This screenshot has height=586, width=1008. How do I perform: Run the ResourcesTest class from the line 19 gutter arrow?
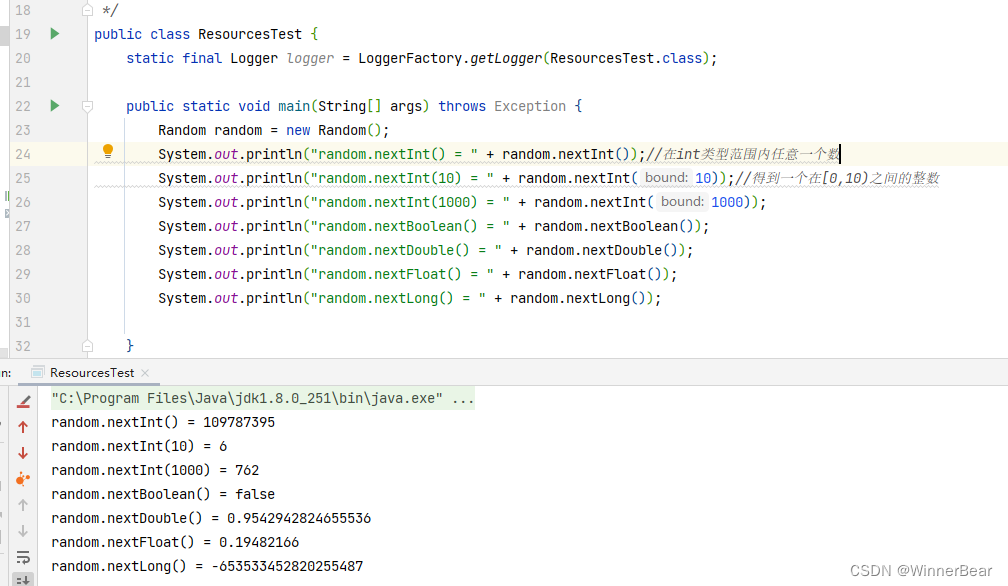(x=55, y=33)
